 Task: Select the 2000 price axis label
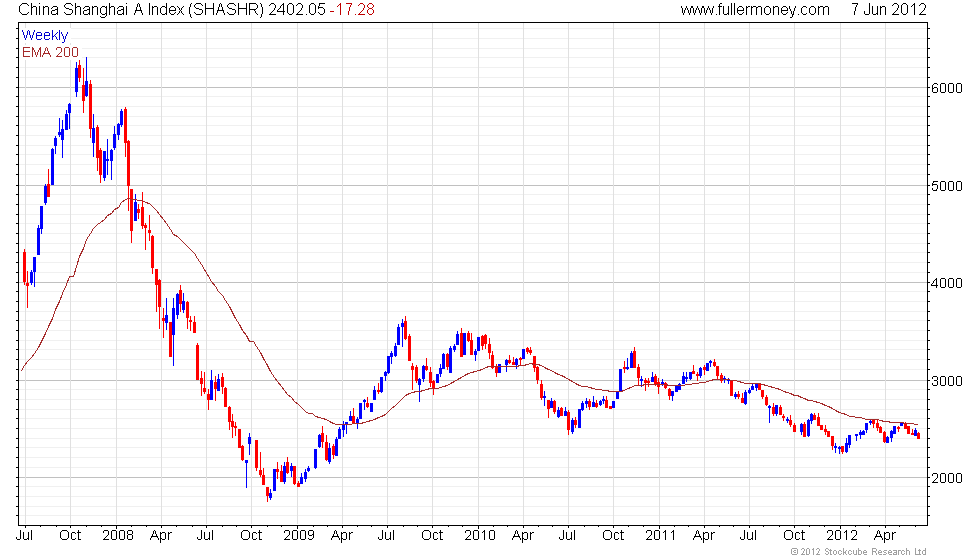947,478
